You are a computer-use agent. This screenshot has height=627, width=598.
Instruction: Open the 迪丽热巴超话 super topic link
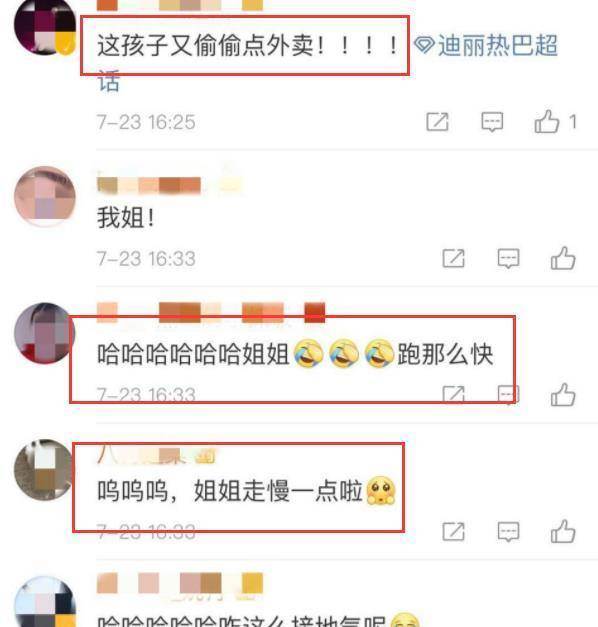coord(486,45)
